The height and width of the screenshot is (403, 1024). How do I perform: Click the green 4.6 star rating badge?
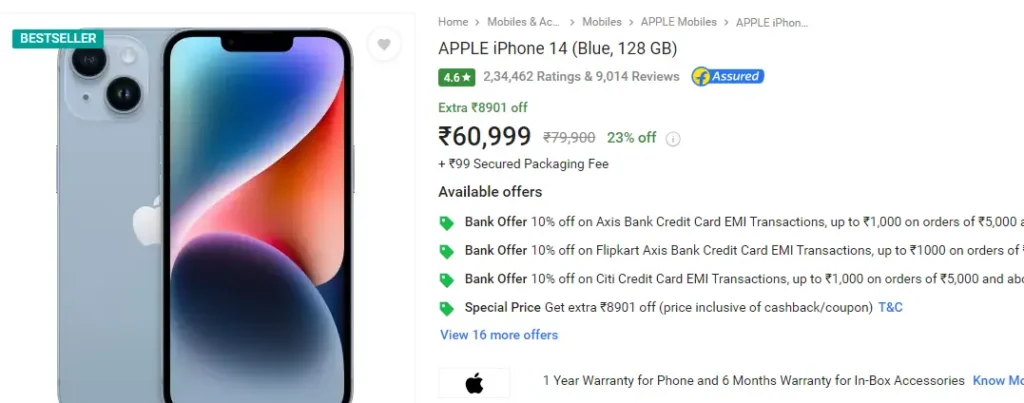(456, 77)
